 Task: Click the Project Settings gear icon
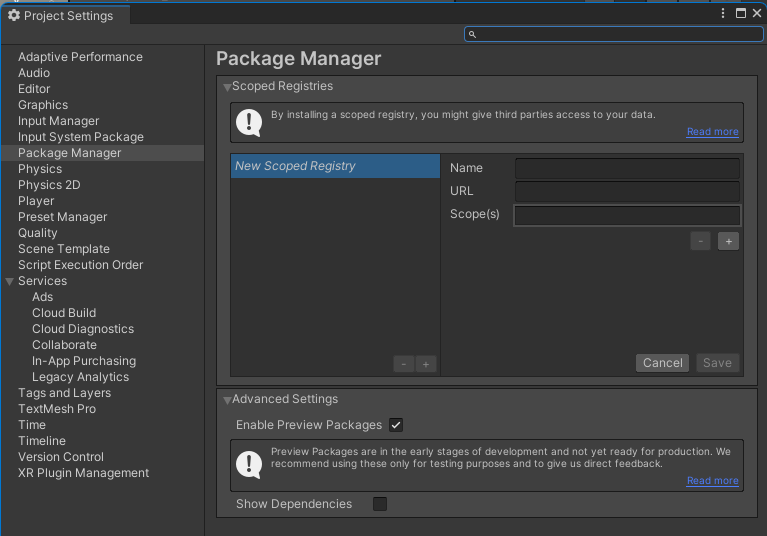tap(14, 15)
